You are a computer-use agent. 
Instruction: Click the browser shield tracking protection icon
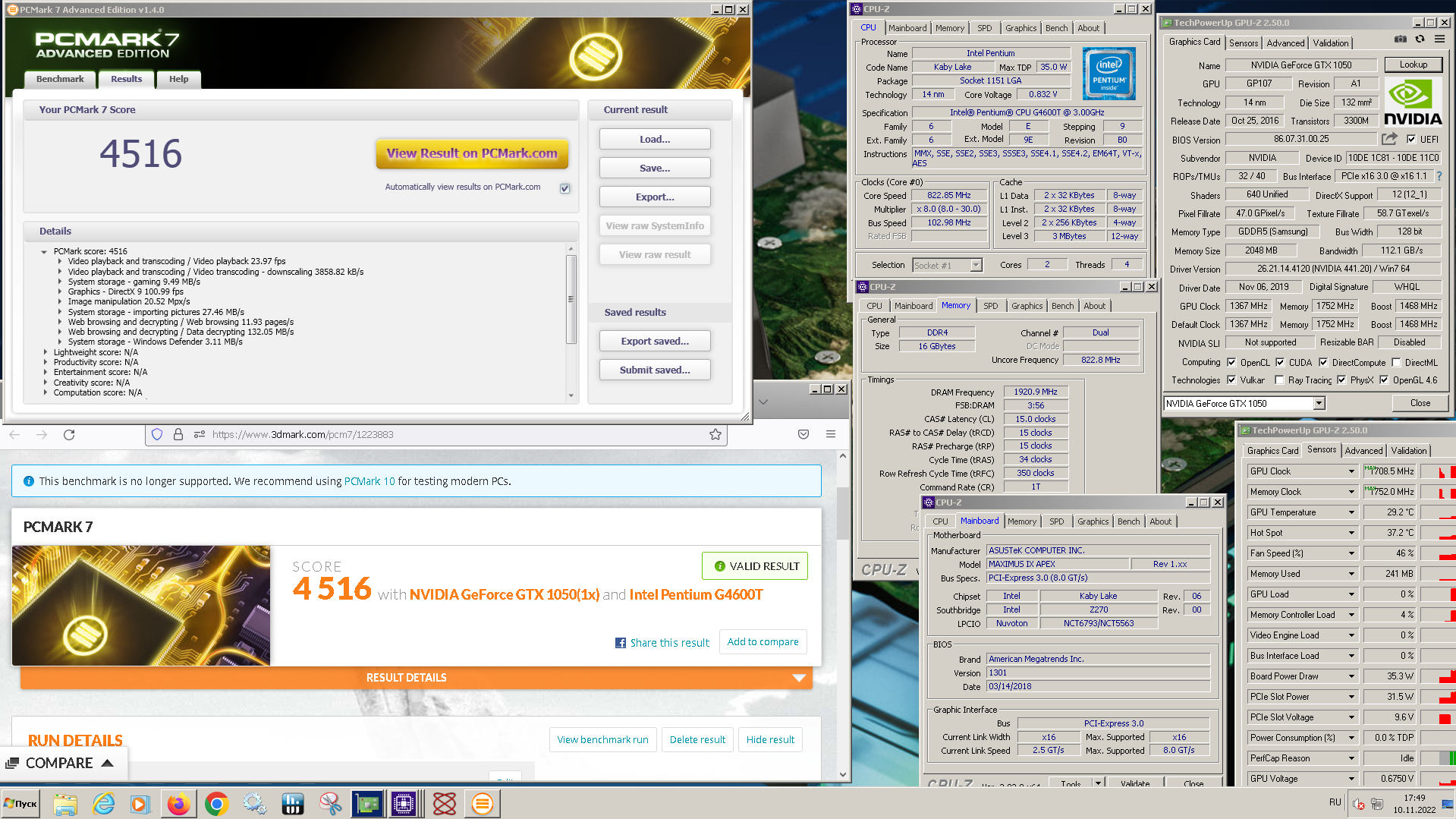point(157,434)
